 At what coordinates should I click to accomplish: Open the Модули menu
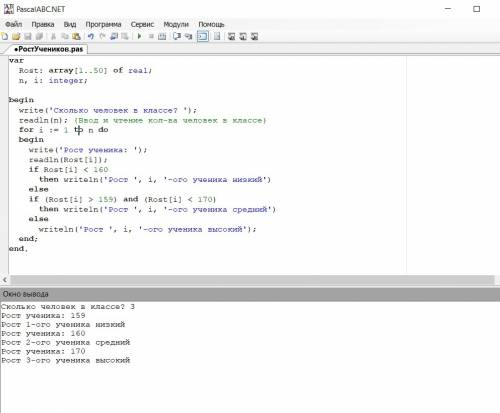click(176, 24)
